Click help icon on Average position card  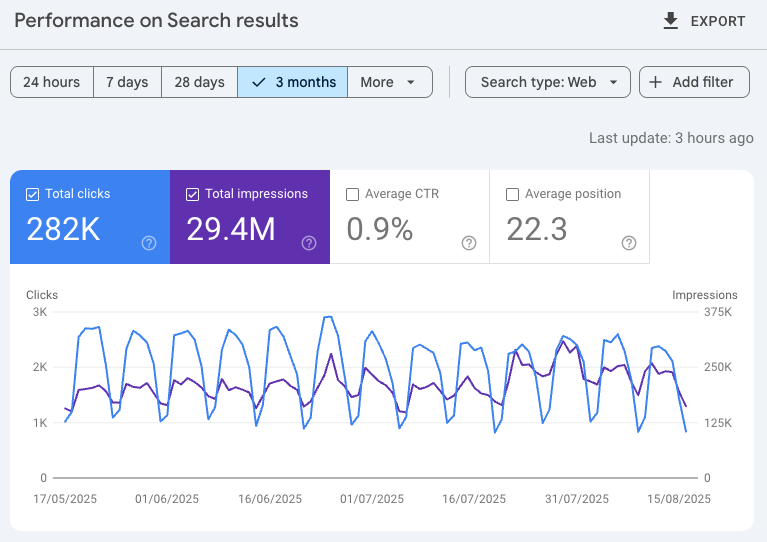pos(629,243)
